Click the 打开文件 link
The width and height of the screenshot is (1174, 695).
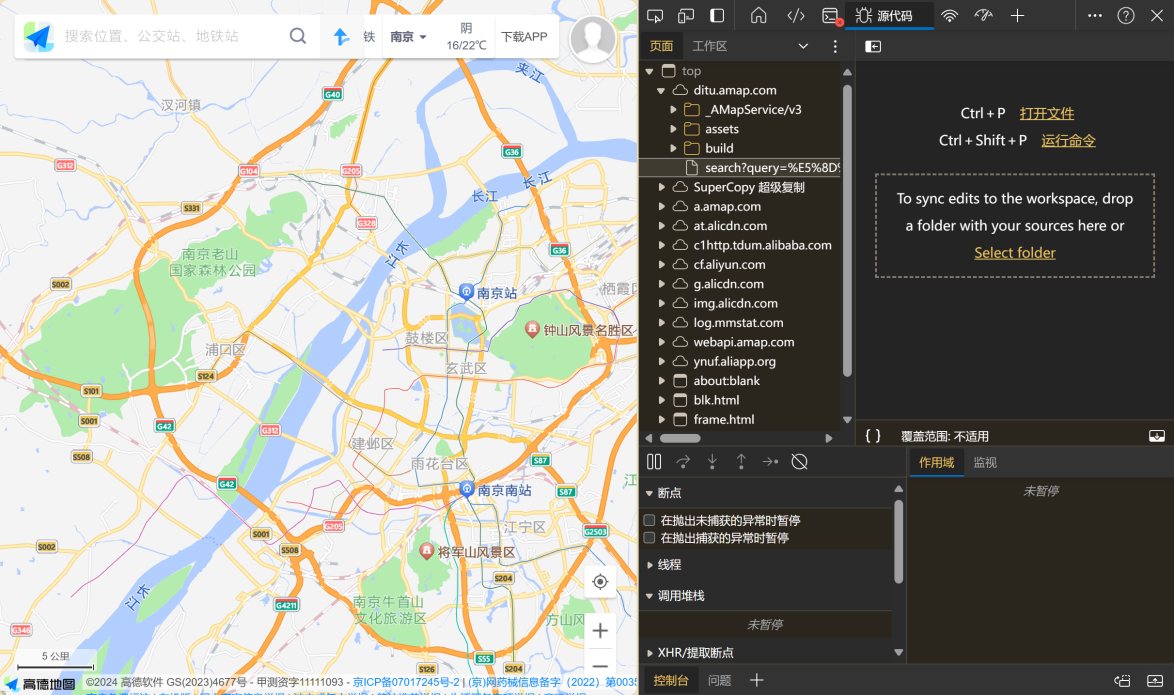coord(1047,113)
